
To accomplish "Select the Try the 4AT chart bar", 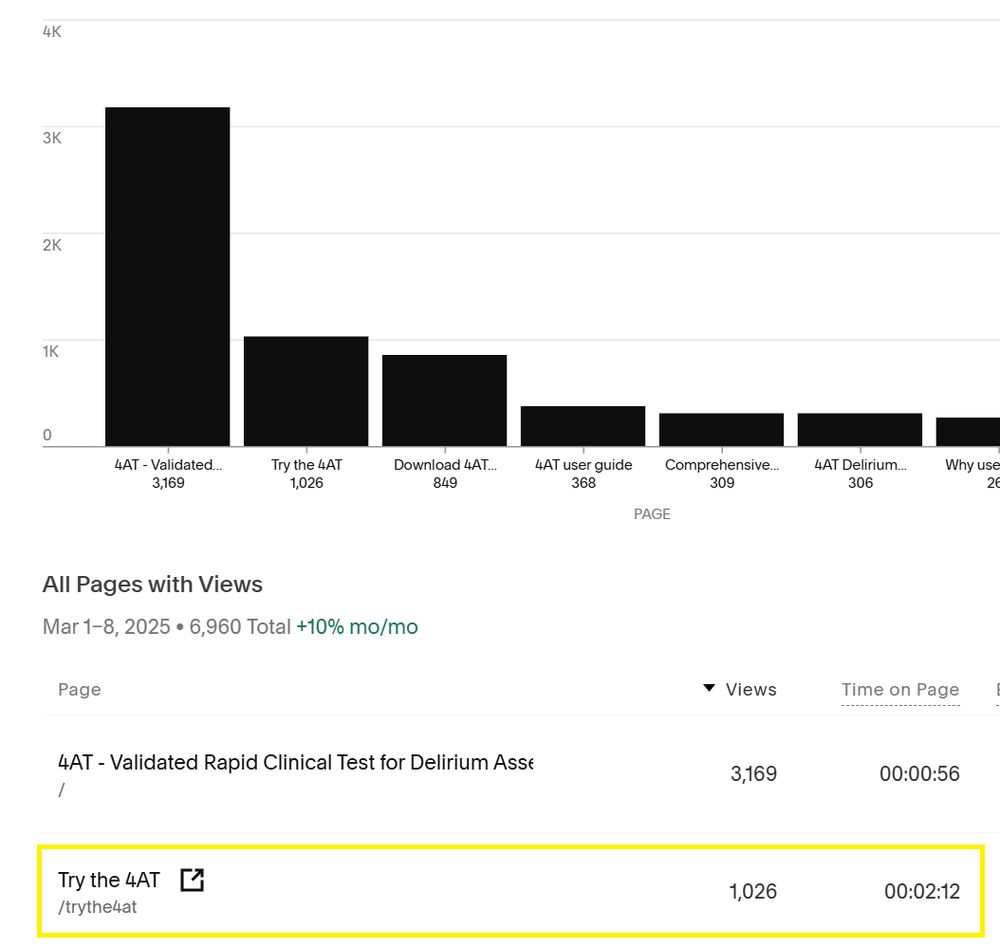I will pos(306,391).
